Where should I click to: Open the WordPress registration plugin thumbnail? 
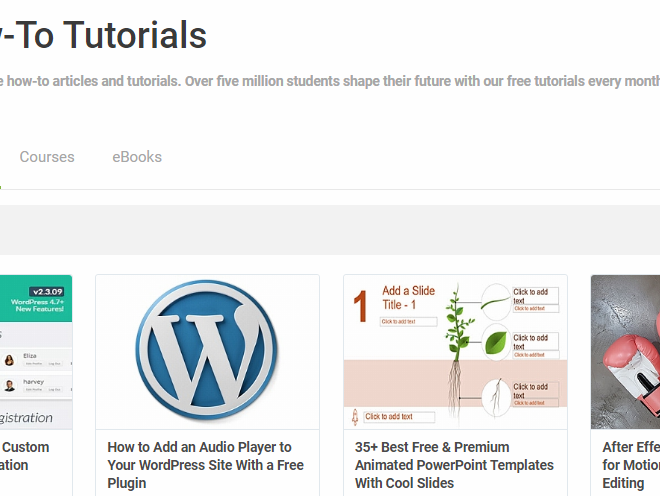(x=36, y=352)
